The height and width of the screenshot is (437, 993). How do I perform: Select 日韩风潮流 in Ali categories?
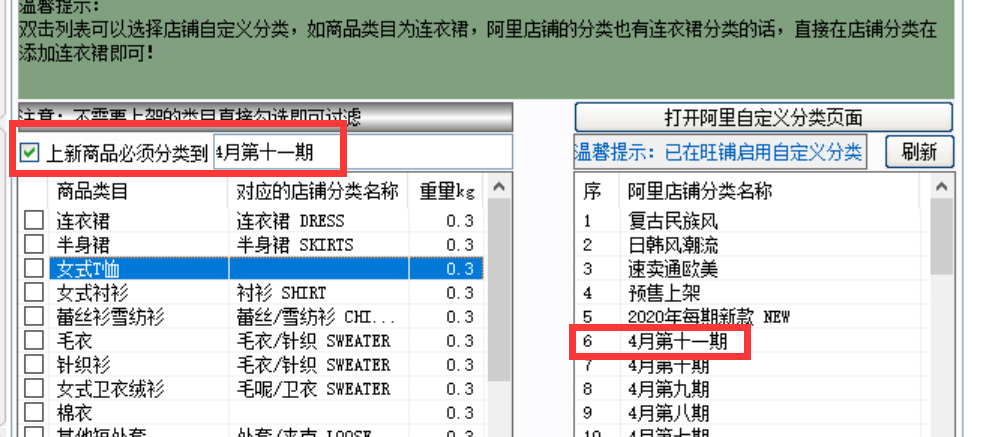point(673,244)
